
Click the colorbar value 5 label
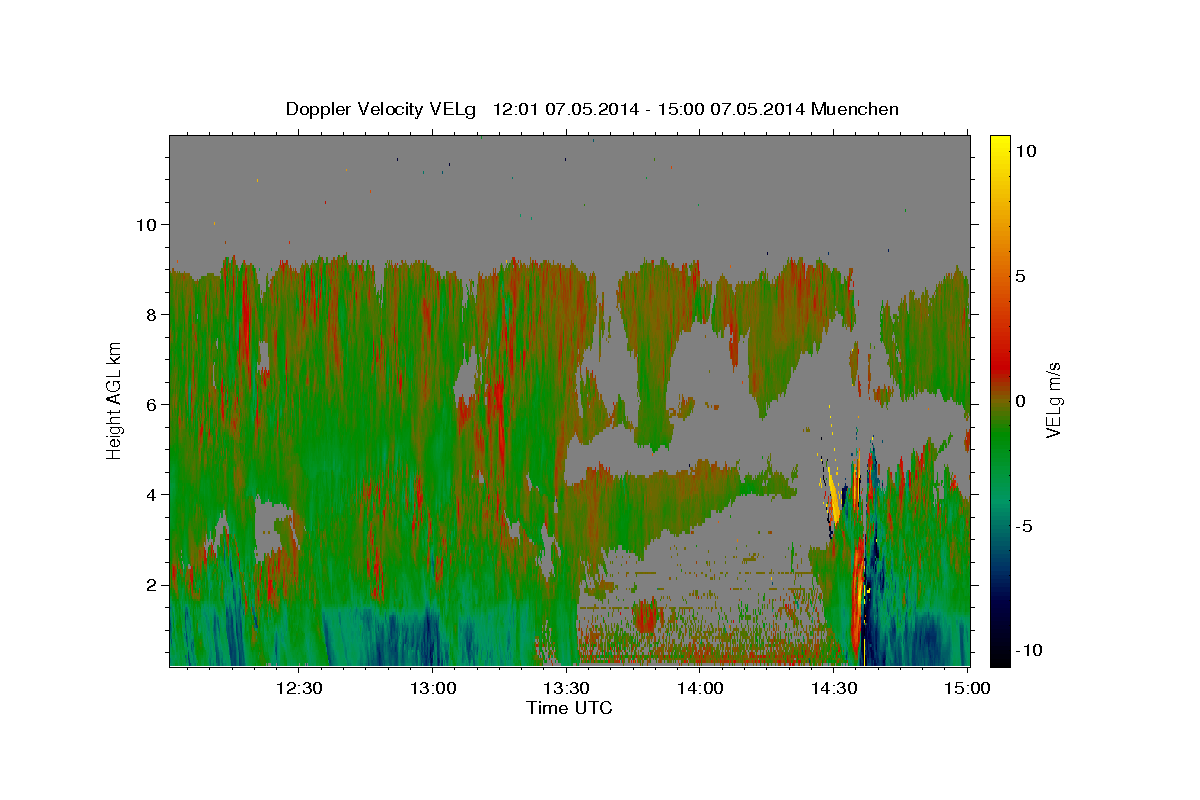pyautogui.click(x=1021, y=276)
